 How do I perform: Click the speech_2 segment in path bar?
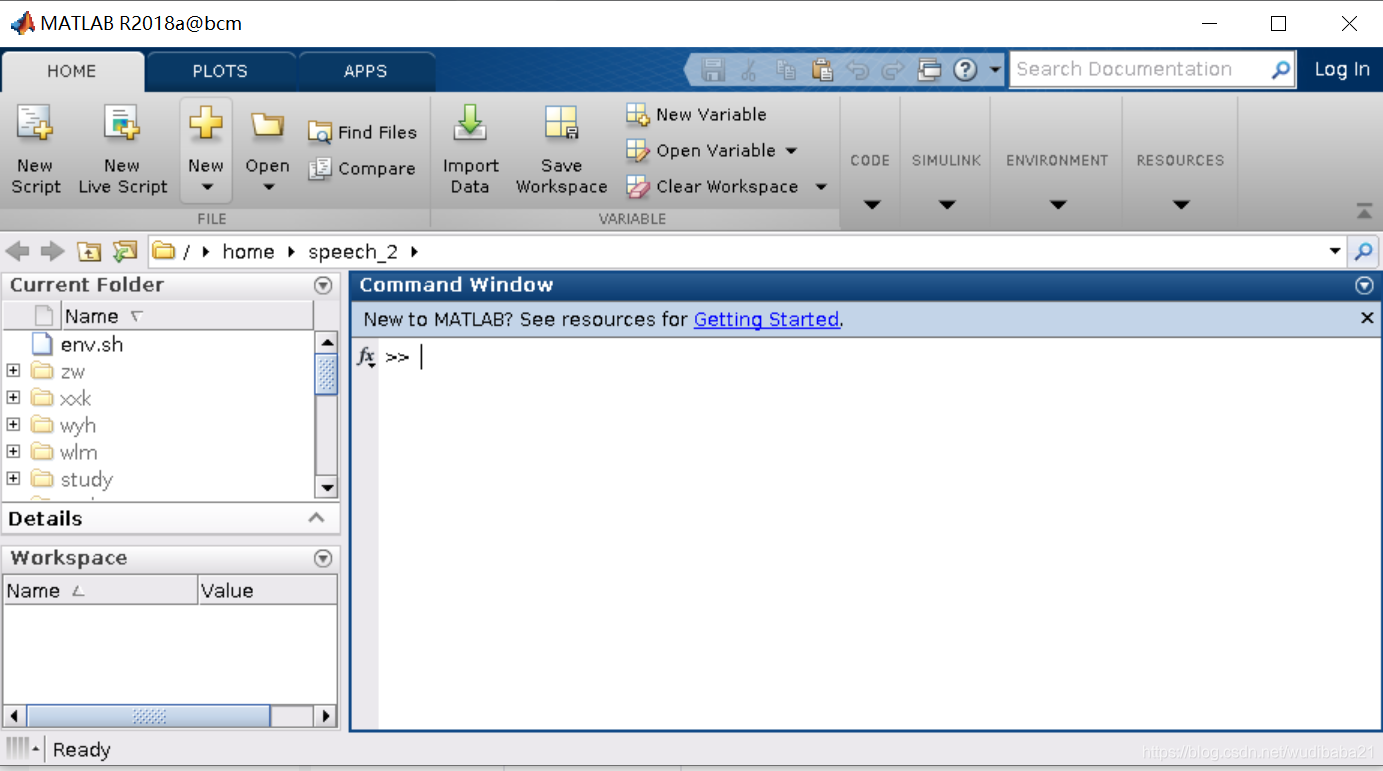coord(353,252)
